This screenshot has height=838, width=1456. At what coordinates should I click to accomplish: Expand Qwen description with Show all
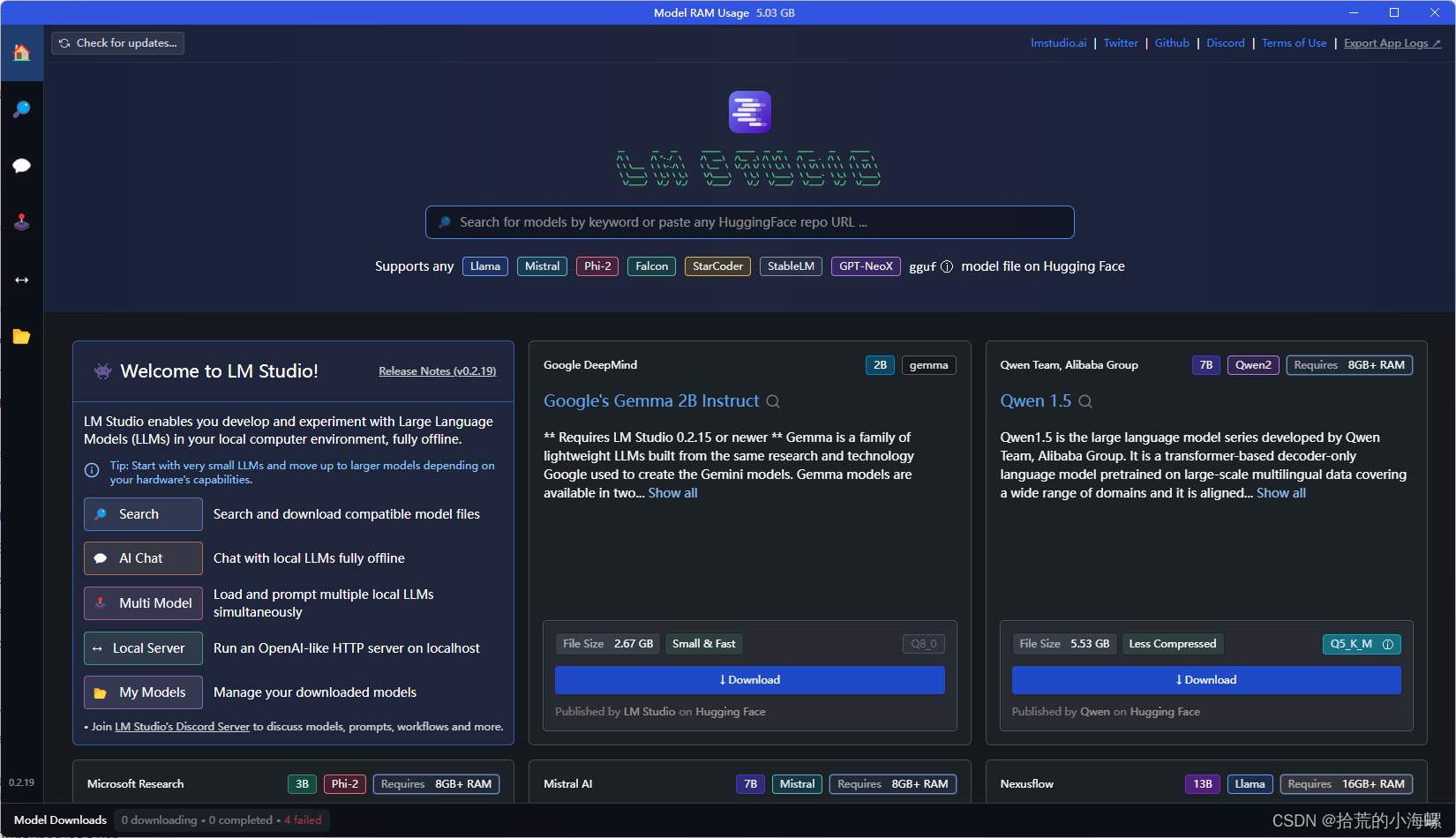1281,493
